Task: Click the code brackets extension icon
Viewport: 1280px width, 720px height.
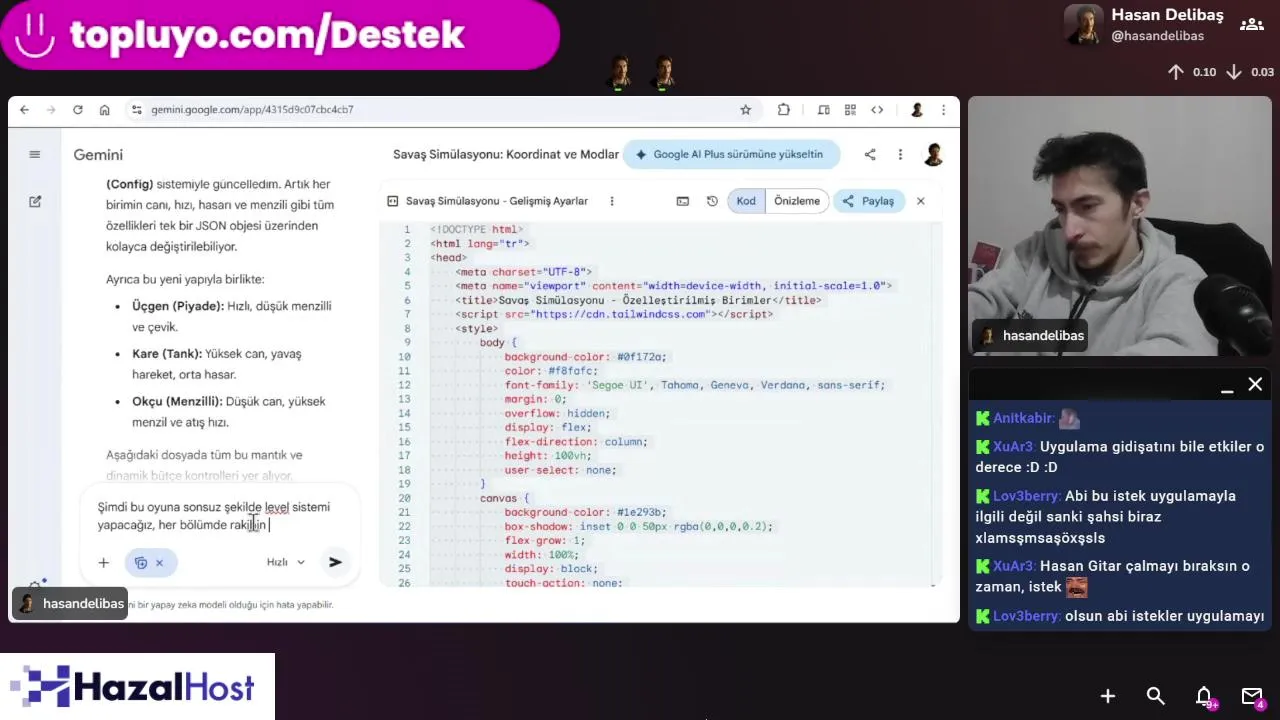Action: point(877,110)
